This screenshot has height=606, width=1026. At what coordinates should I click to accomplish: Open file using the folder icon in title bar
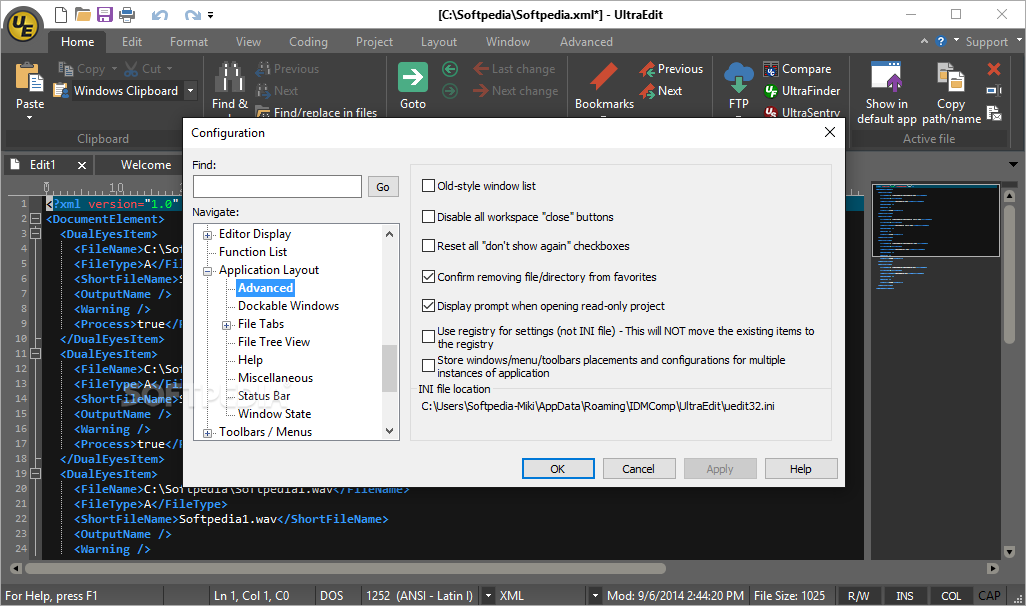pos(82,14)
